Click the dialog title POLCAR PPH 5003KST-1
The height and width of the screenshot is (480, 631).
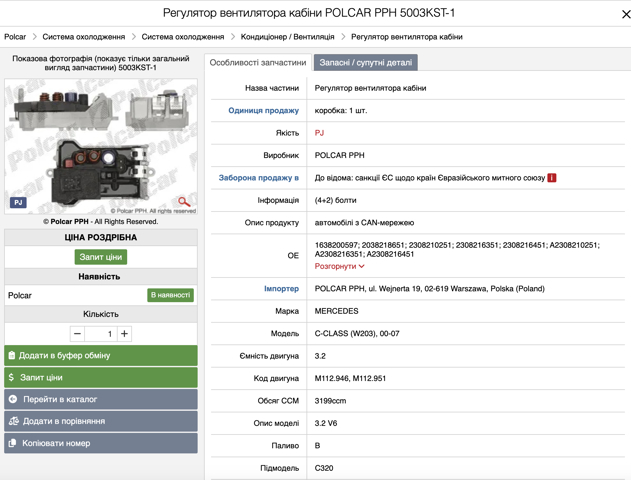click(309, 13)
